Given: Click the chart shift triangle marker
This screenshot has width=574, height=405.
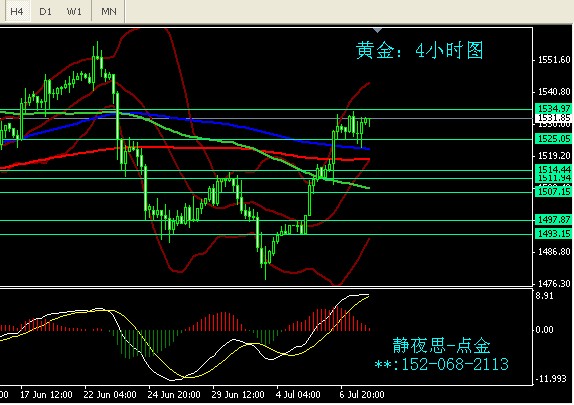Looking at the screenshot, I should [377, 30].
